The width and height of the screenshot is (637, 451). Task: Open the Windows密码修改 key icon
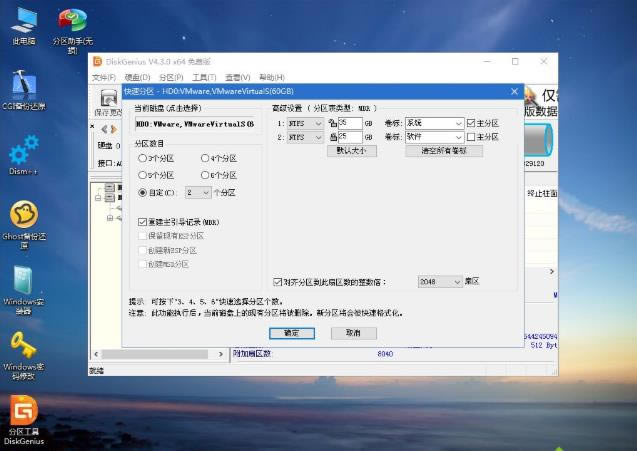pyautogui.click(x=24, y=355)
